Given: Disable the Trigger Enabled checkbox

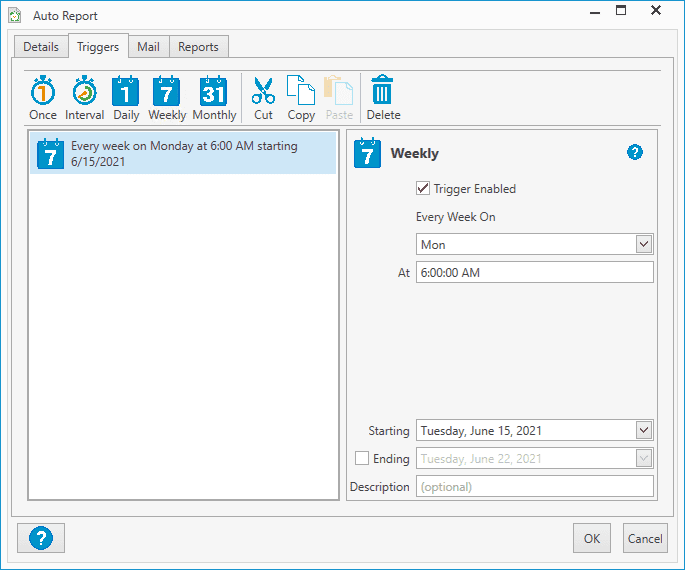Looking at the screenshot, I should (x=422, y=188).
